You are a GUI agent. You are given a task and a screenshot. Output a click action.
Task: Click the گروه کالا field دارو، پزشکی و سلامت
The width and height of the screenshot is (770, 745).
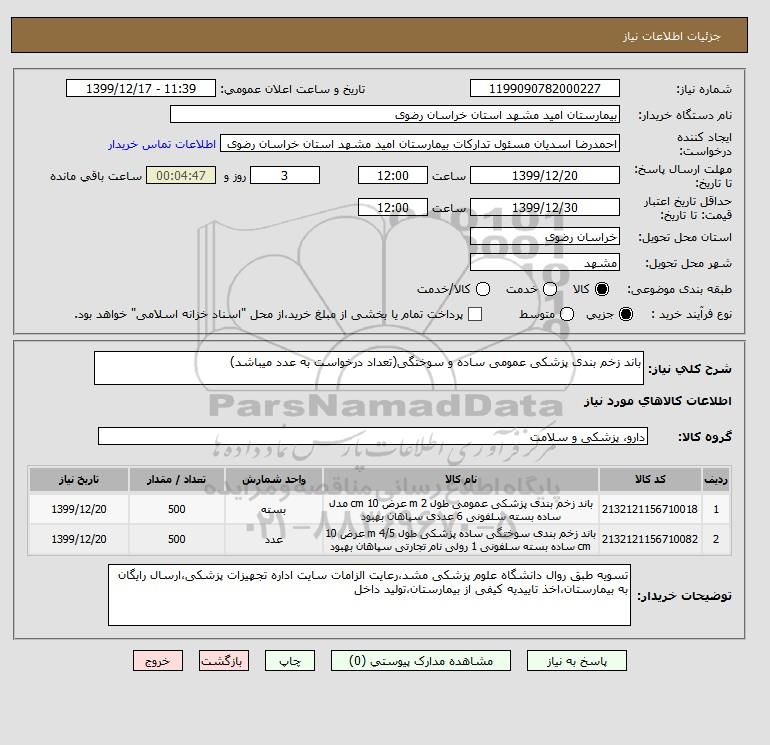click(373, 436)
